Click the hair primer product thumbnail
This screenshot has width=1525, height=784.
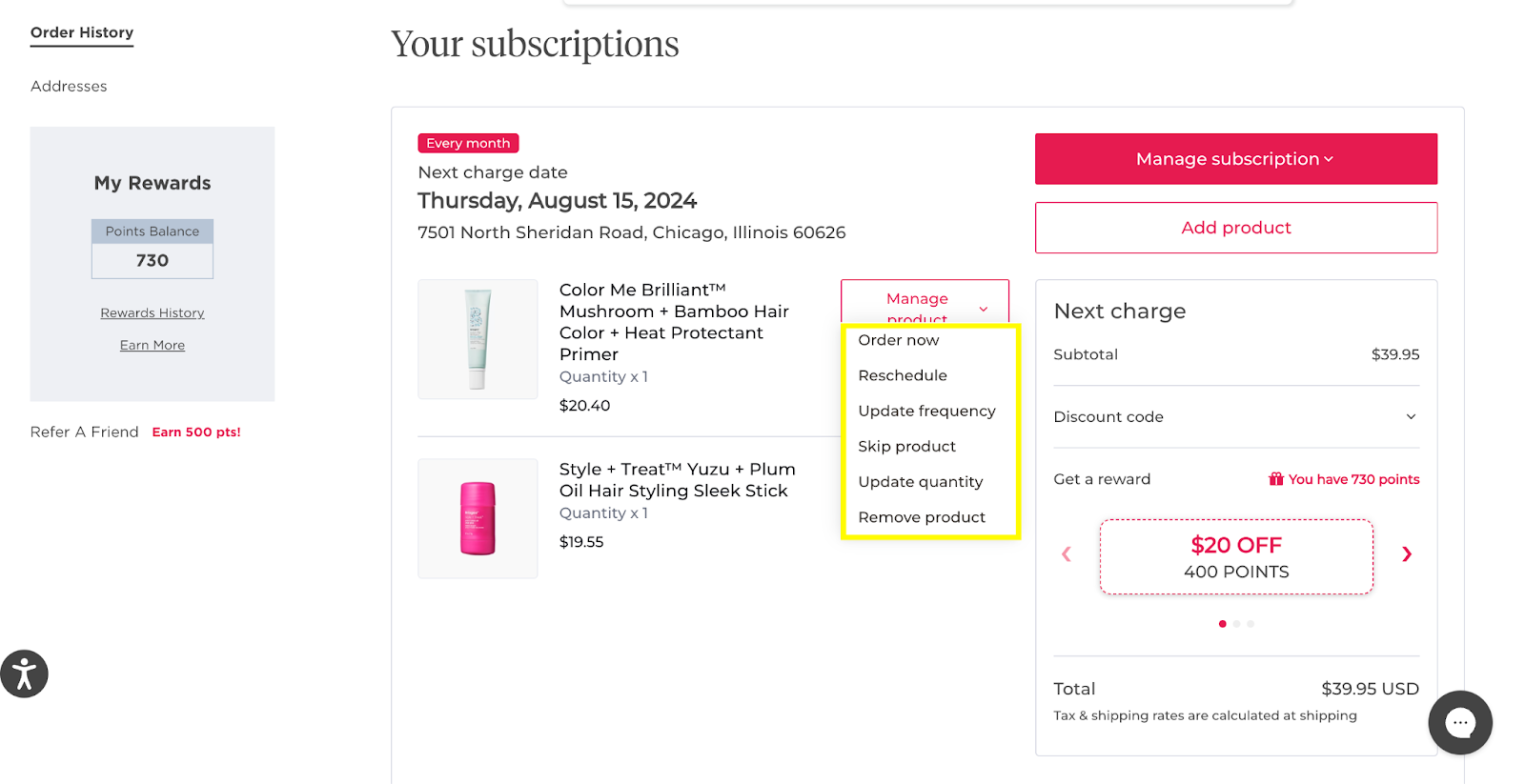point(478,339)
